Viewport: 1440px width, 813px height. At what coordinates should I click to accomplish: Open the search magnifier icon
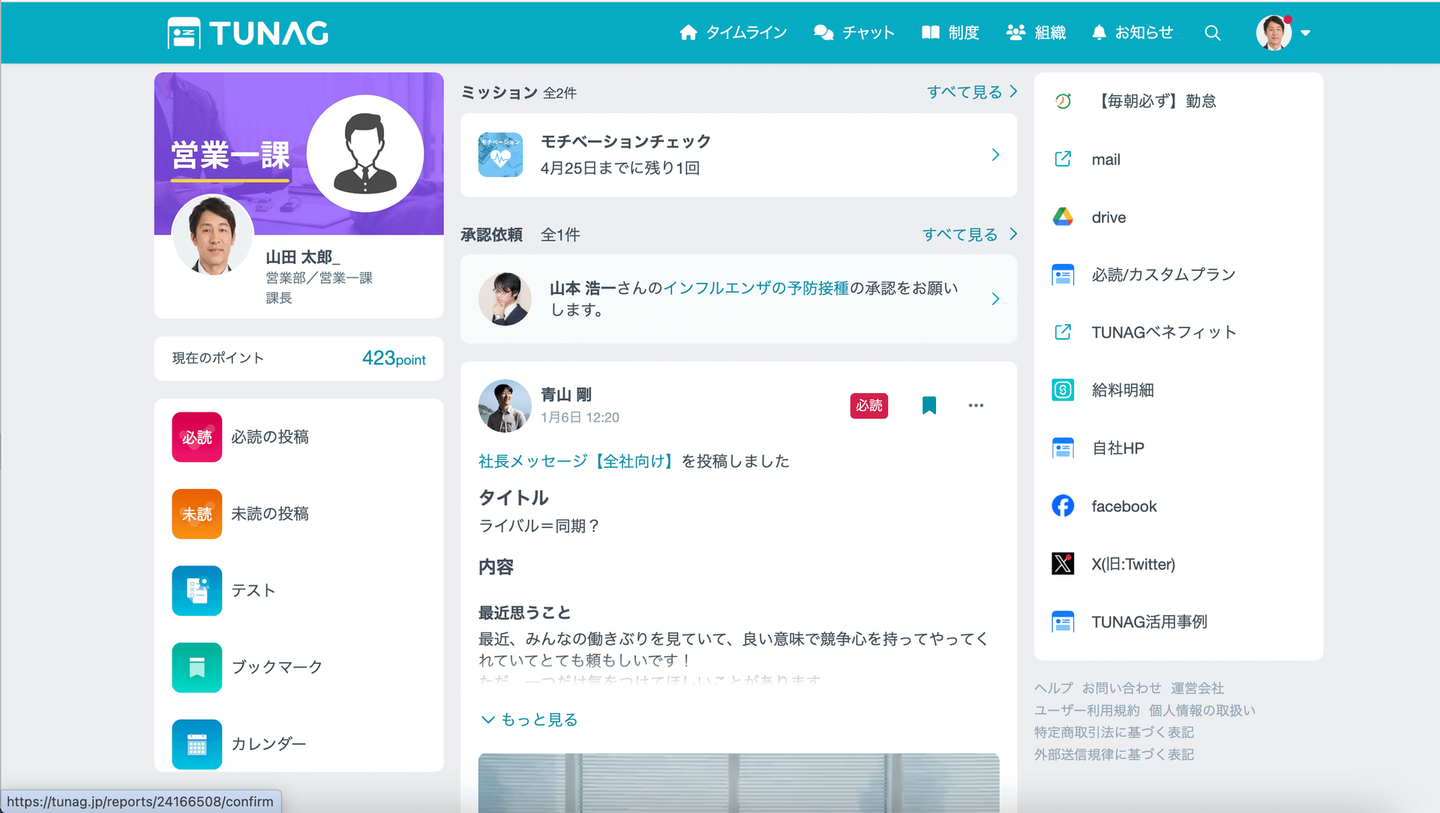(x=1212, y=33)
